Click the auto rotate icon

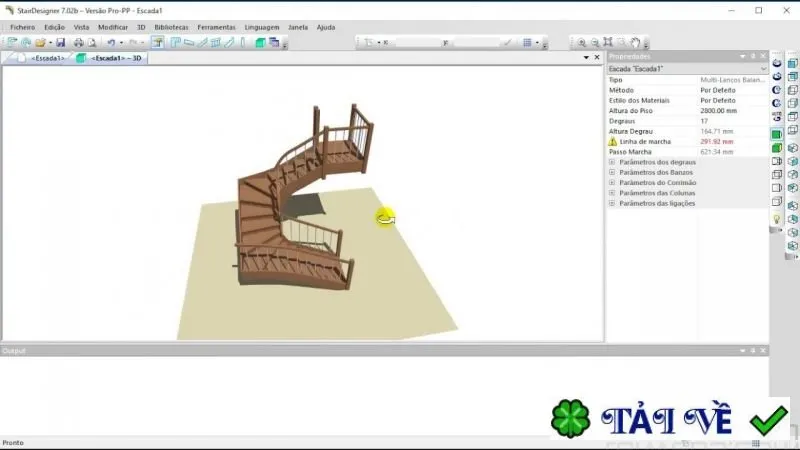[777, 116]
